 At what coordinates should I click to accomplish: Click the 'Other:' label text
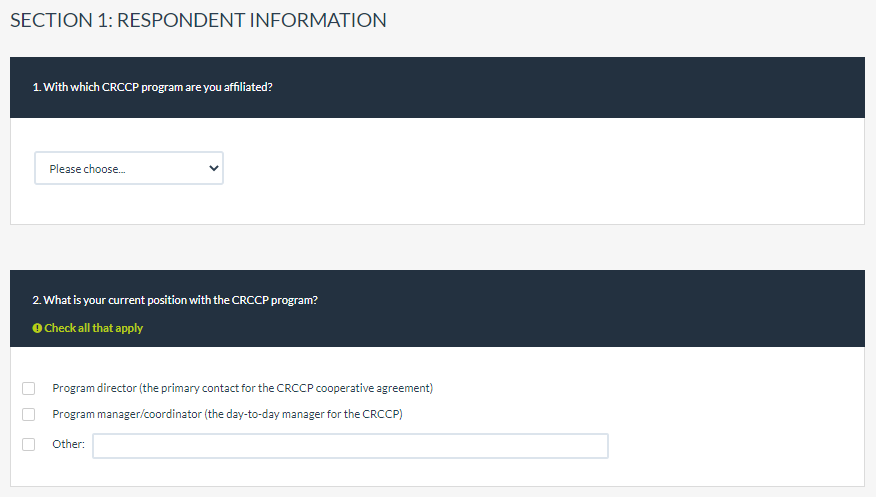coord(68,444)
